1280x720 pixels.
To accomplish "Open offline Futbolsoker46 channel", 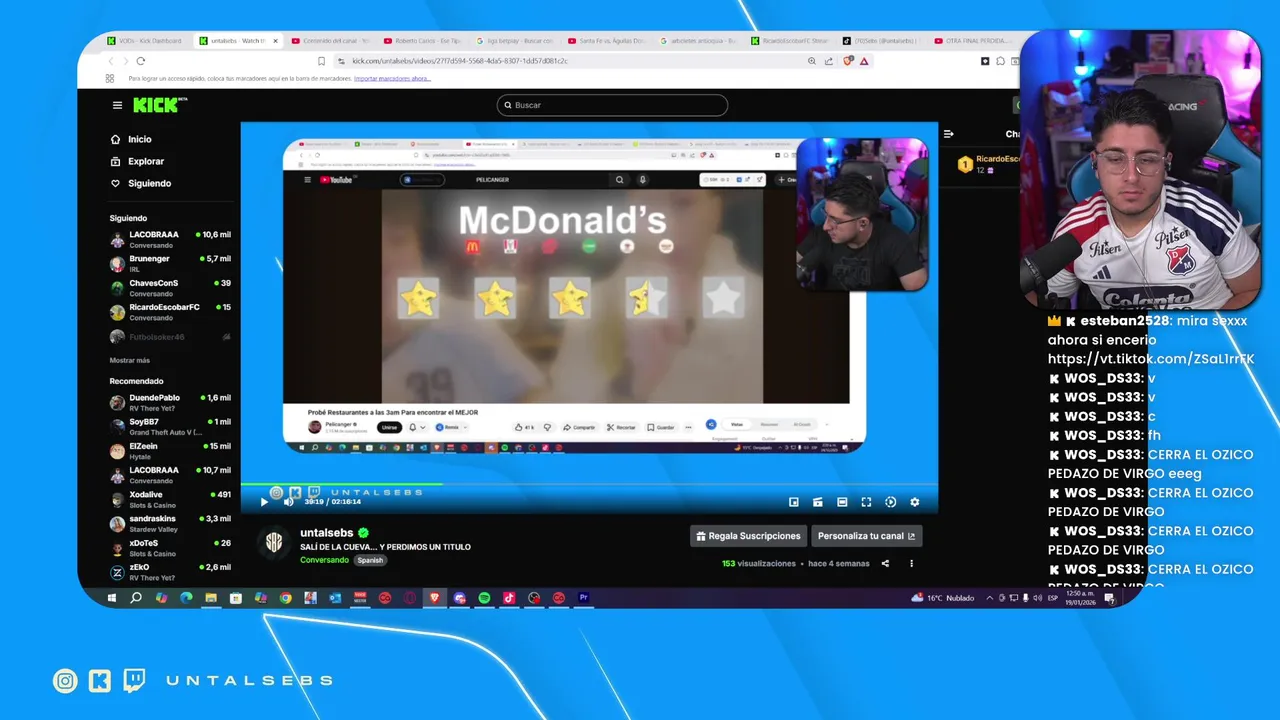I will click(170, 337).
